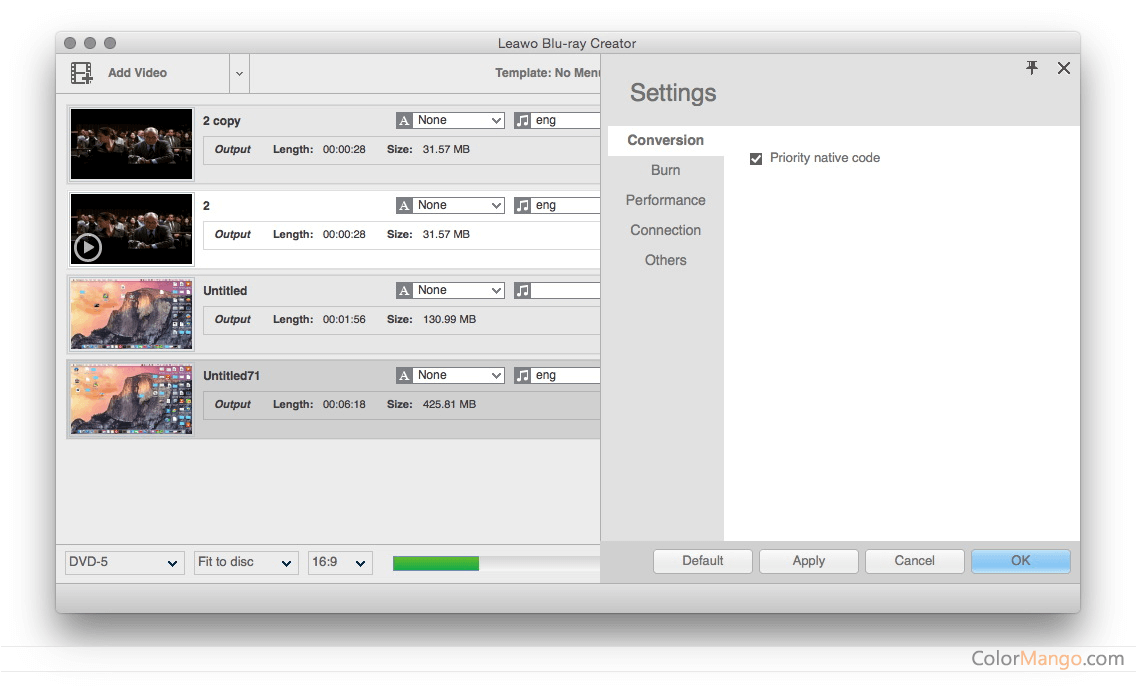
Task: Select the Conversion settings tab
Action: 665,140
